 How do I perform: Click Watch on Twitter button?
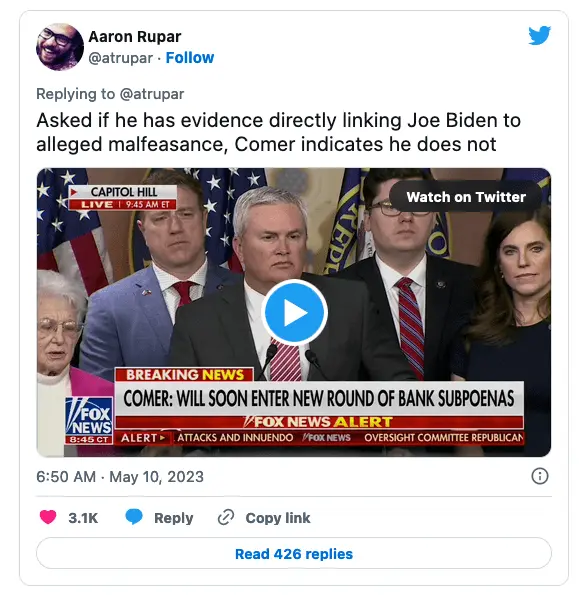tap(466, 197)
